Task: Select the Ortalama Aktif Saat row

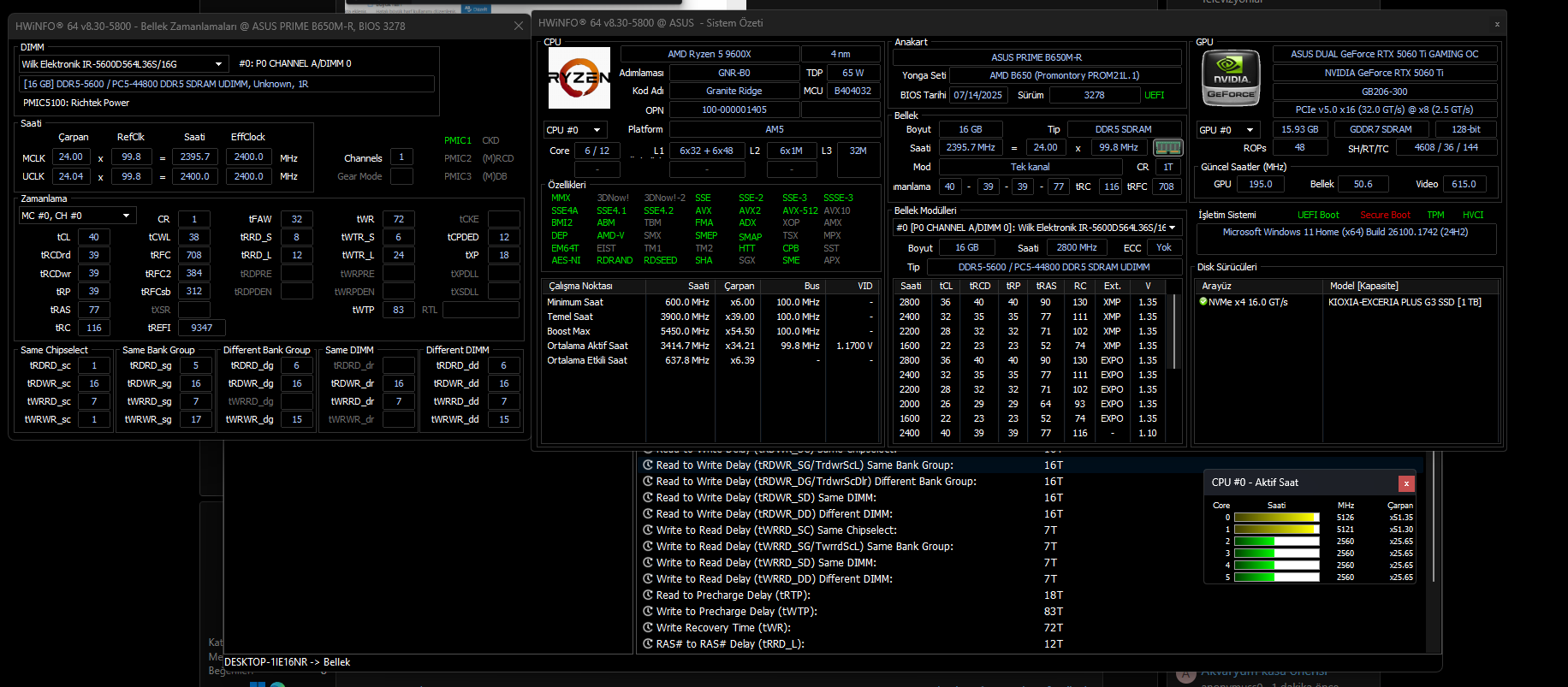Action: tap(710, 346)
